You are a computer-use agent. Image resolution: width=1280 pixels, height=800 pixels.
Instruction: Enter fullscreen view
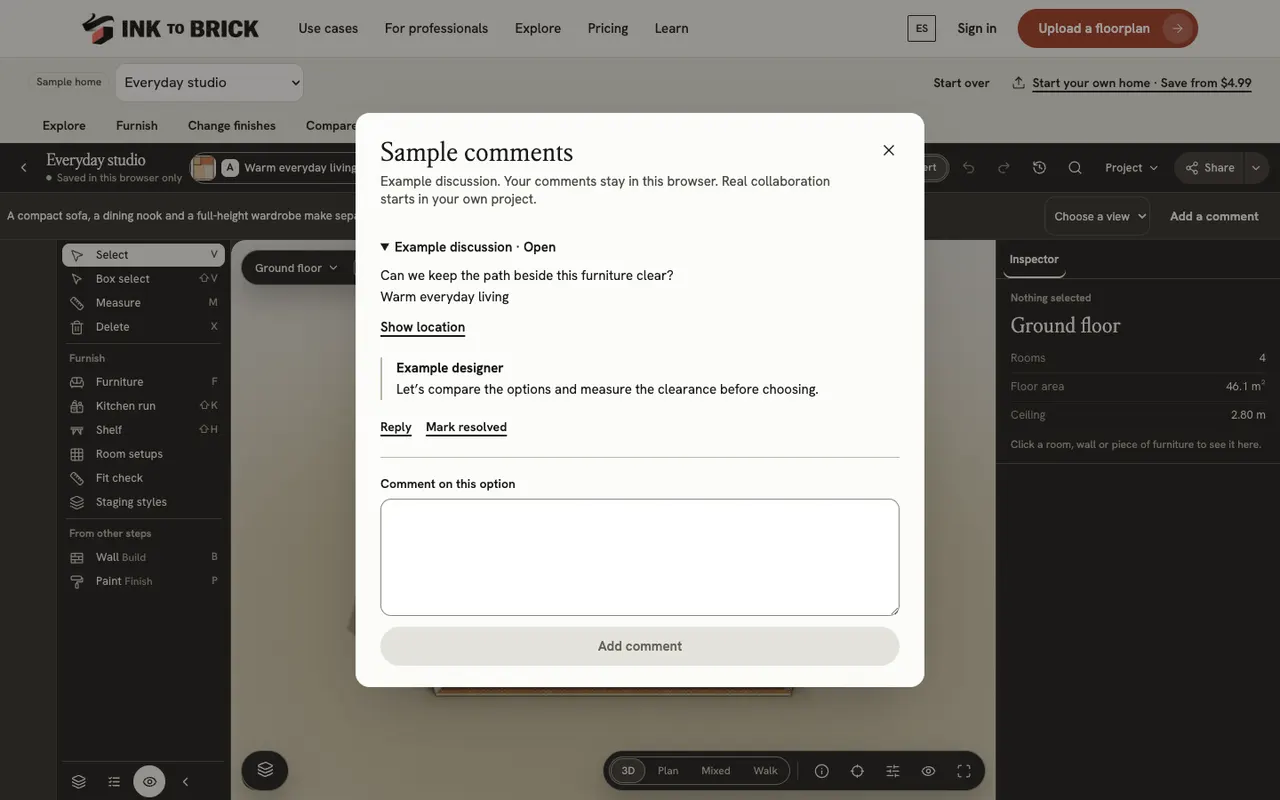click(964, 771)
